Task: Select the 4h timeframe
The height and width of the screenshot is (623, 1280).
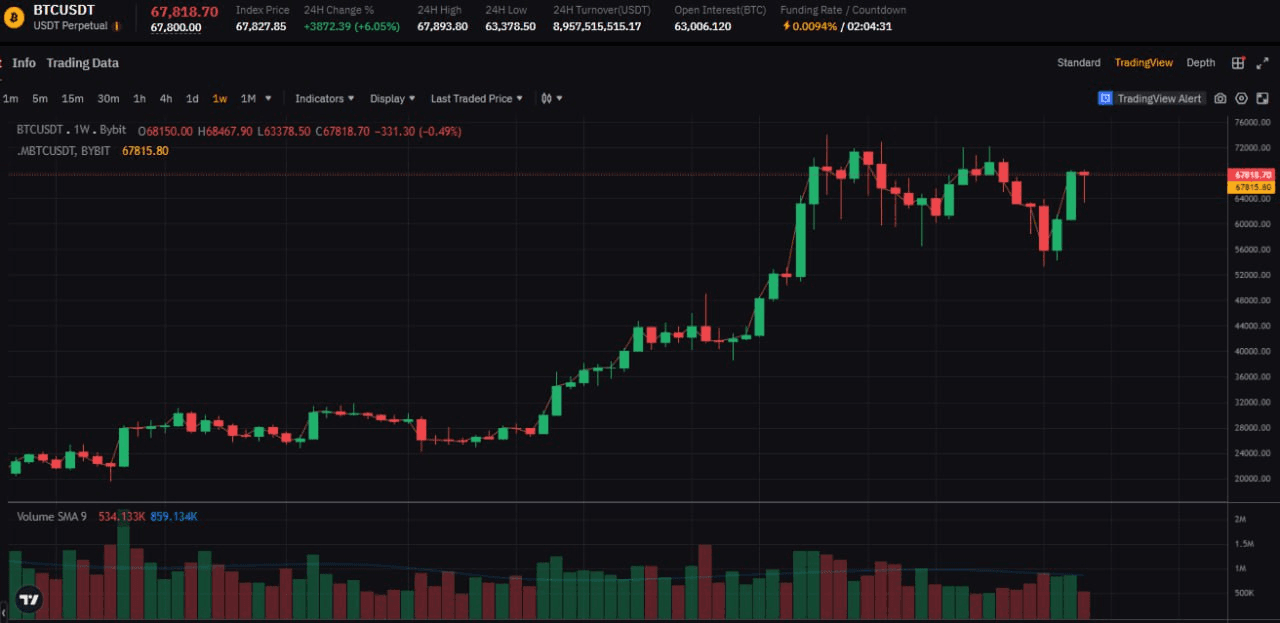Action: 166,99
